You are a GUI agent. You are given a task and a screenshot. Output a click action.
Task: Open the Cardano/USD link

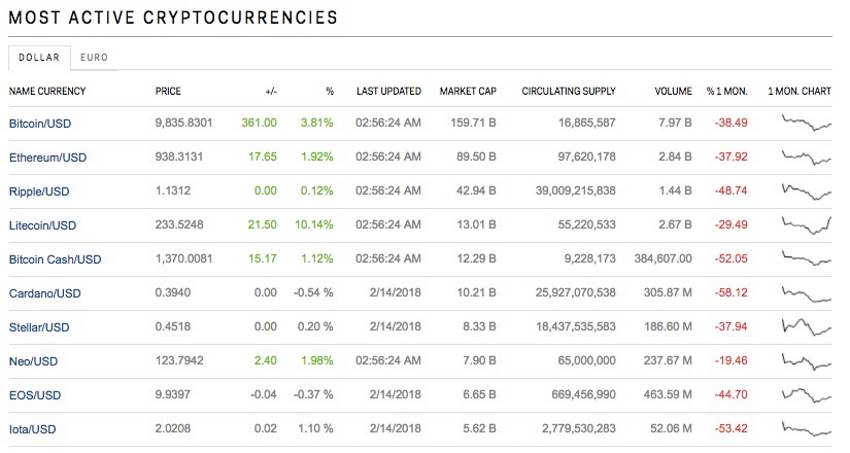pos(44,294)
